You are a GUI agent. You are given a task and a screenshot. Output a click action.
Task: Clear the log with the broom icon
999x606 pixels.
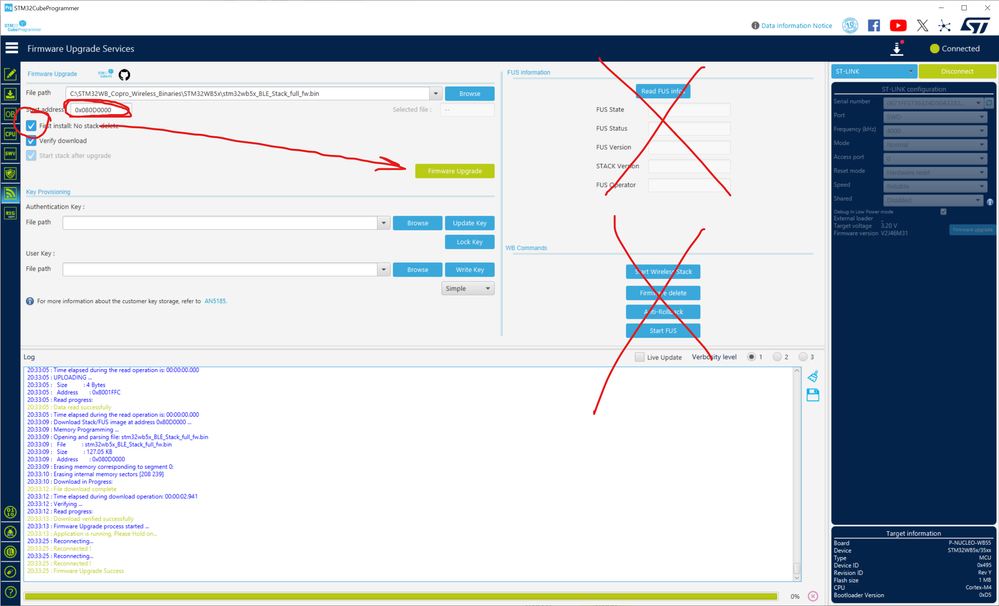[812, 376]
